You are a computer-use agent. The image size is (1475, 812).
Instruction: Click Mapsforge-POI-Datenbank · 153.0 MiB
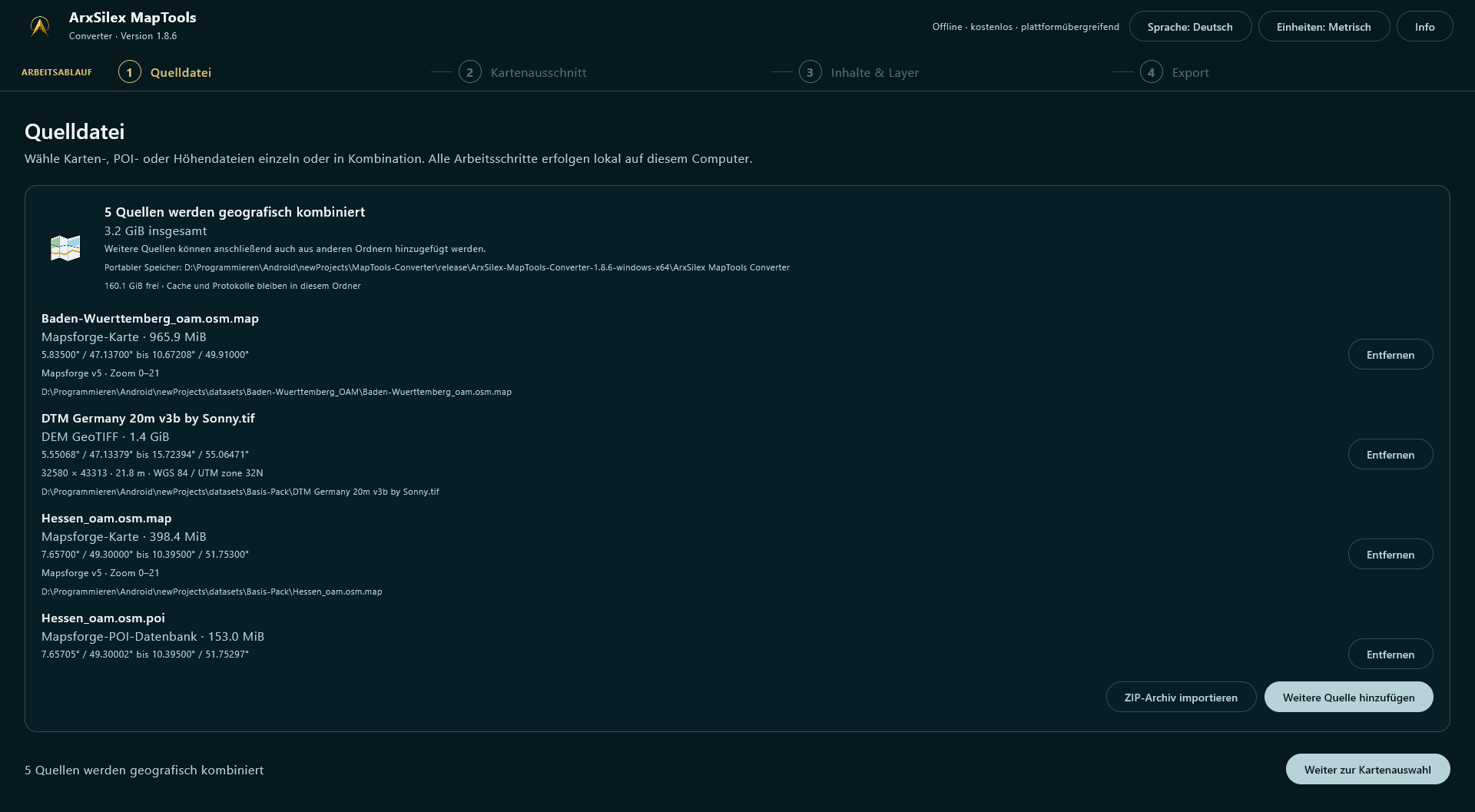pos(153,637)
